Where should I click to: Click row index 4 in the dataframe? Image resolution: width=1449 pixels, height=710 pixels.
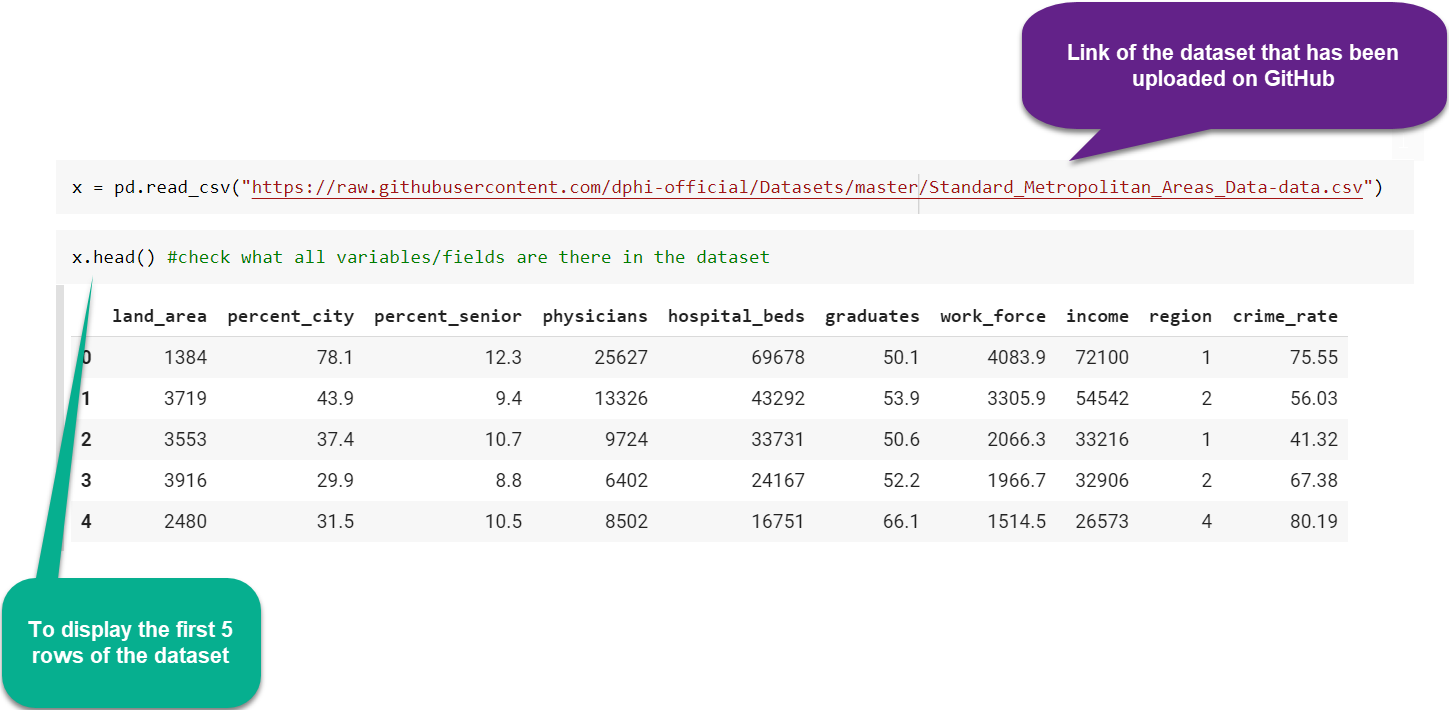point(86,521)
